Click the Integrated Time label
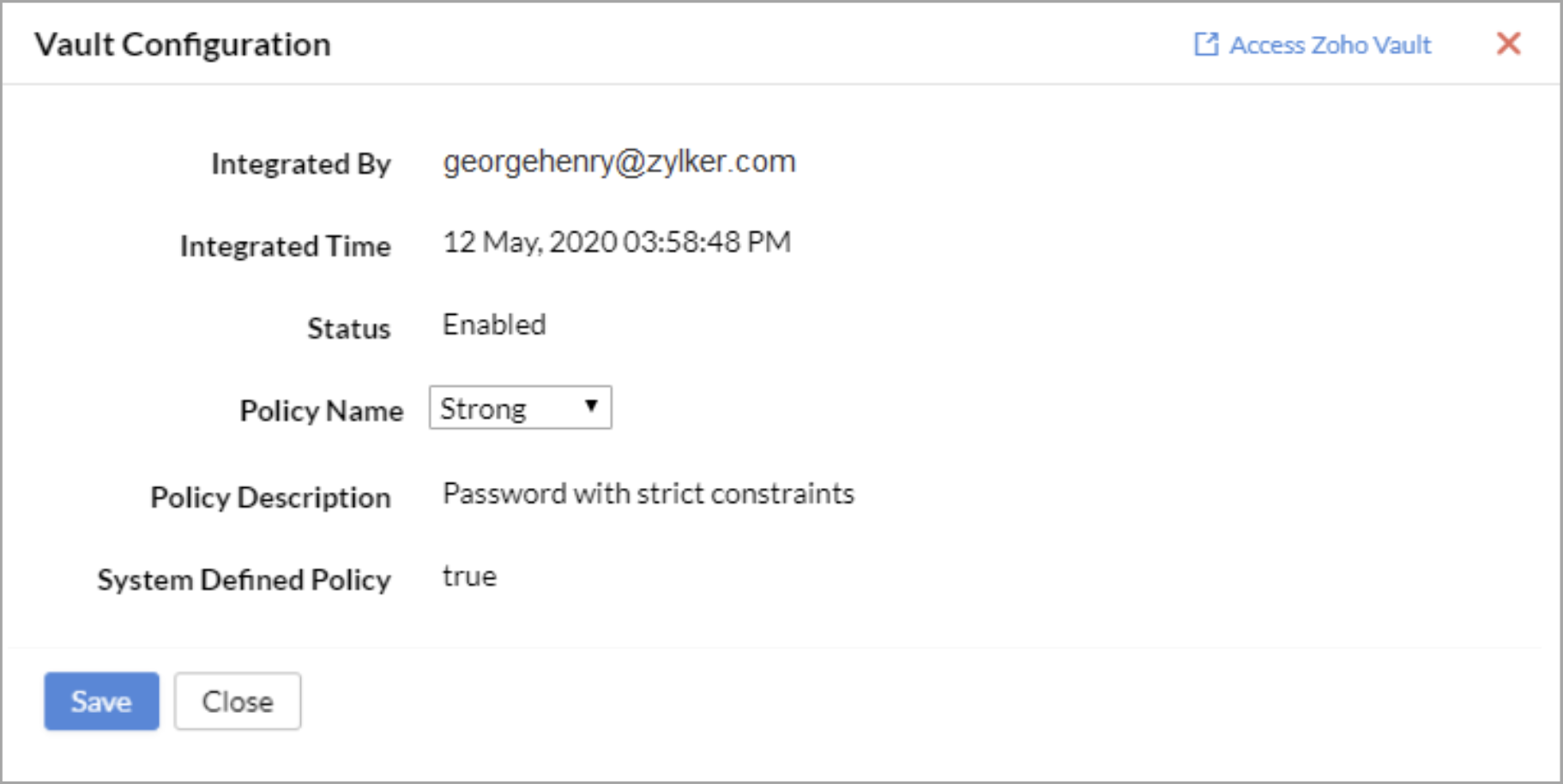The image size is (1563, 784). click(285, 246)
